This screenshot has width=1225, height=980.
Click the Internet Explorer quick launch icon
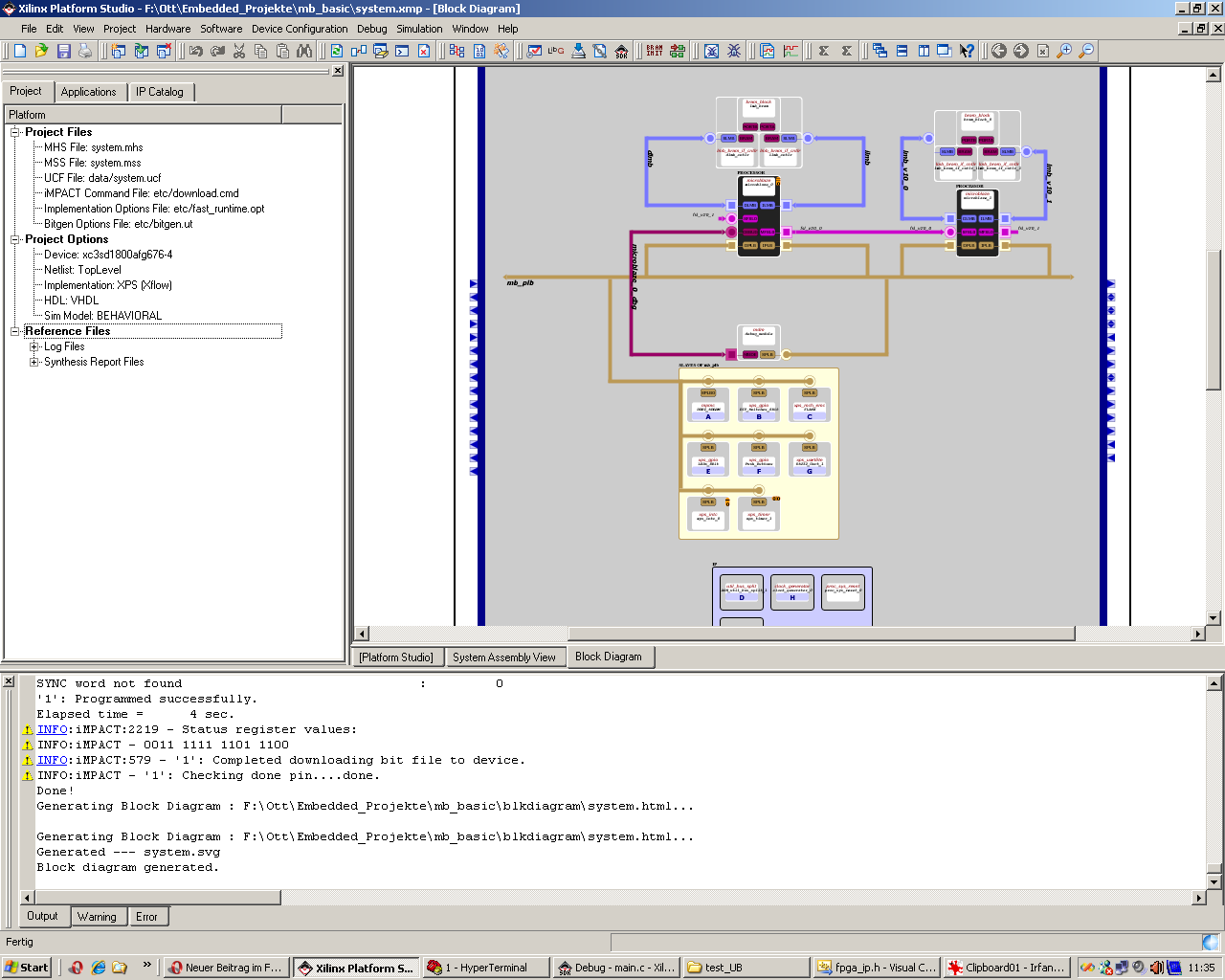98,968
